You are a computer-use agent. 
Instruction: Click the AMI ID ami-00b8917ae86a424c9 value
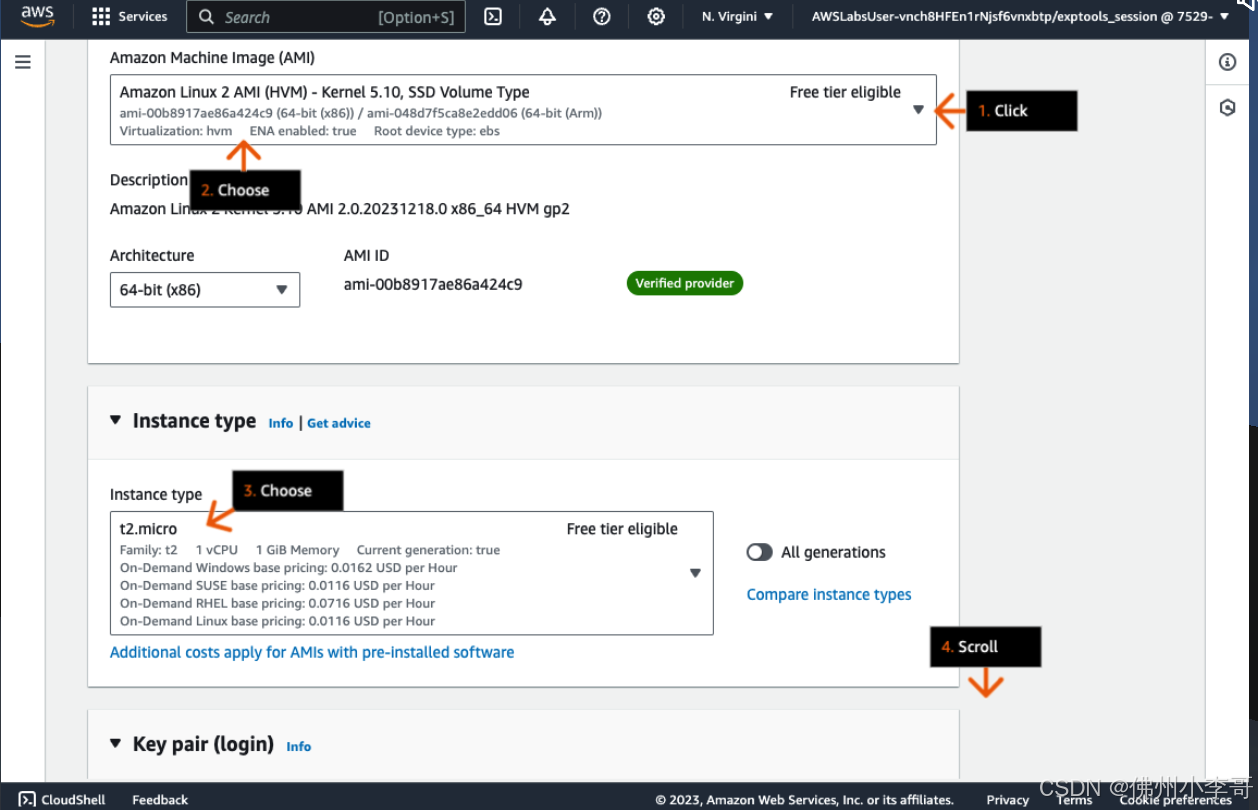tap(433, 284)
